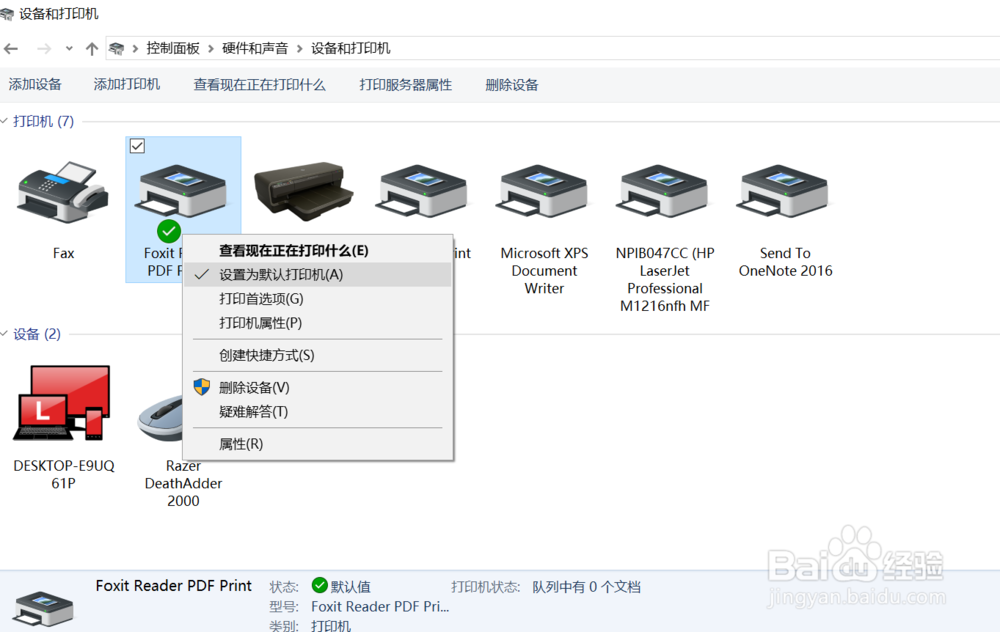This screenshot has height=632, width=1000.
Task: Select the Fax printer icon
Action: (62, 191)
